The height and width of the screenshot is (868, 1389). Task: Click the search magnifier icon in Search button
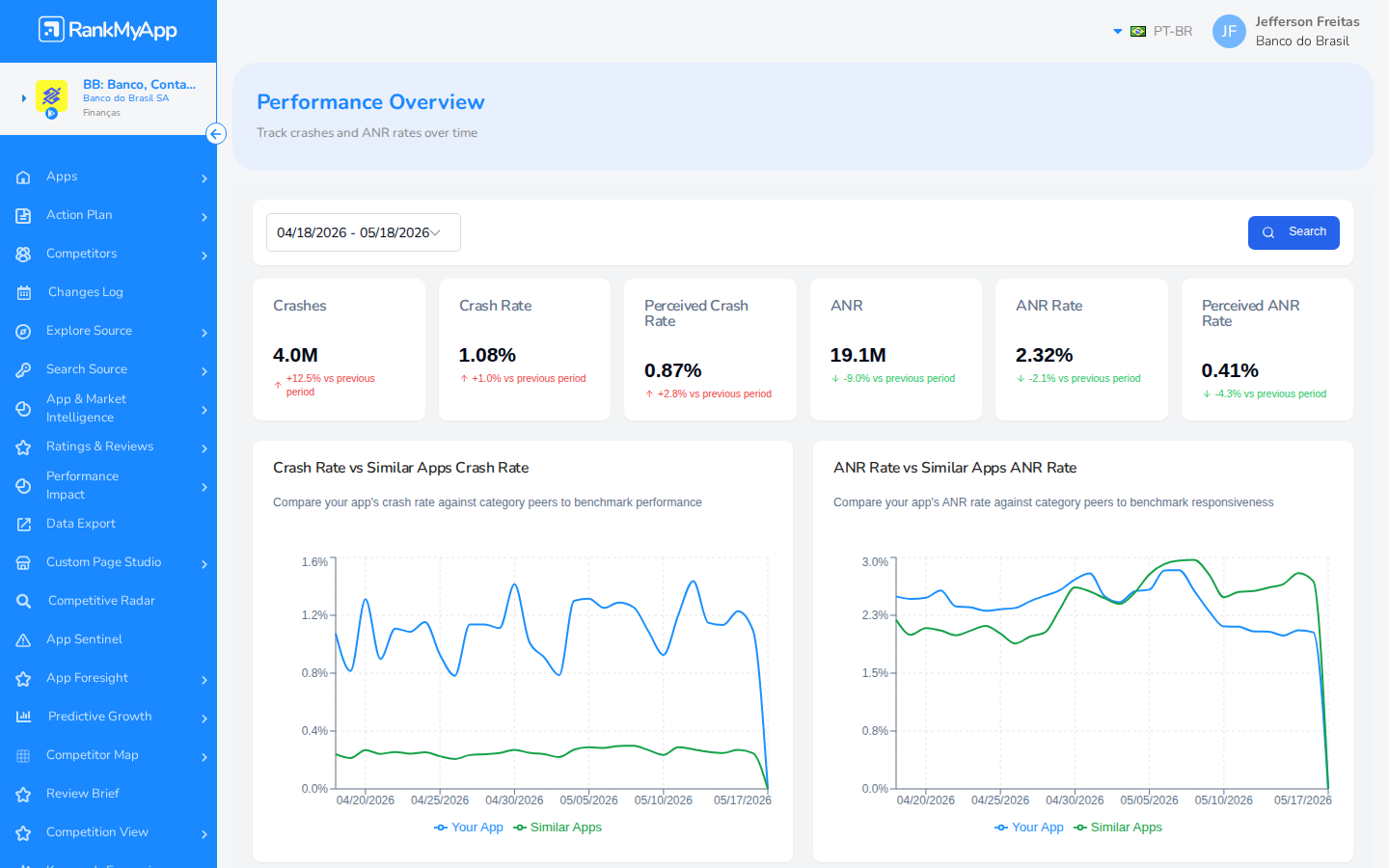coord(1268,232)
